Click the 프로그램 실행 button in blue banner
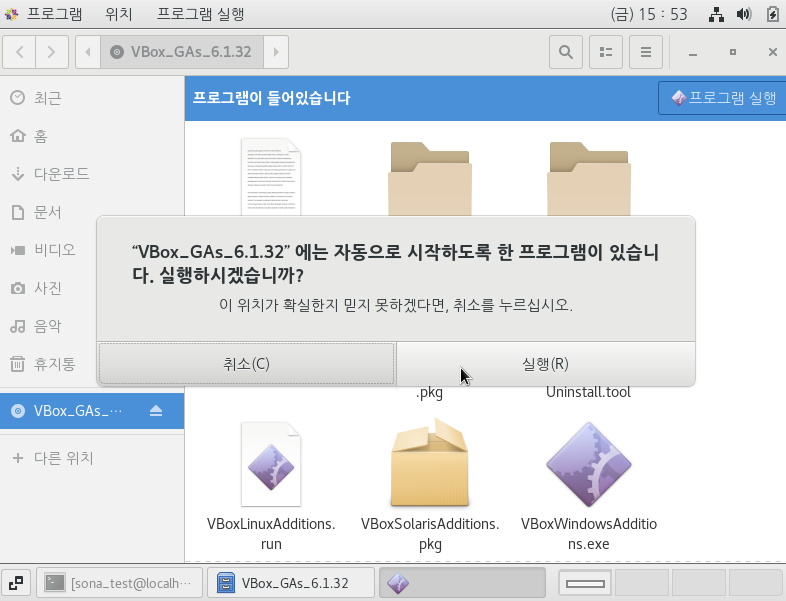Viewport: 786px width, 601px height. (x=723, y=98)
